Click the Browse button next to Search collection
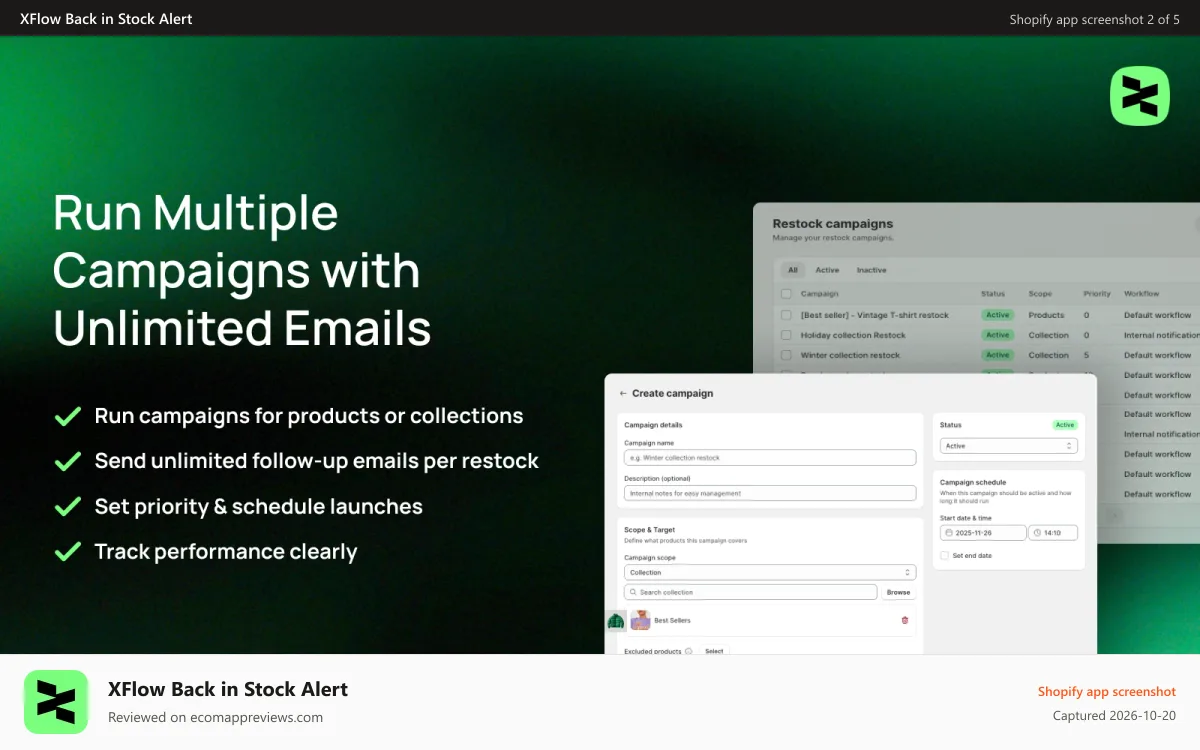The height and width of the screenshot is (750, 1200). tap(899, 592)
